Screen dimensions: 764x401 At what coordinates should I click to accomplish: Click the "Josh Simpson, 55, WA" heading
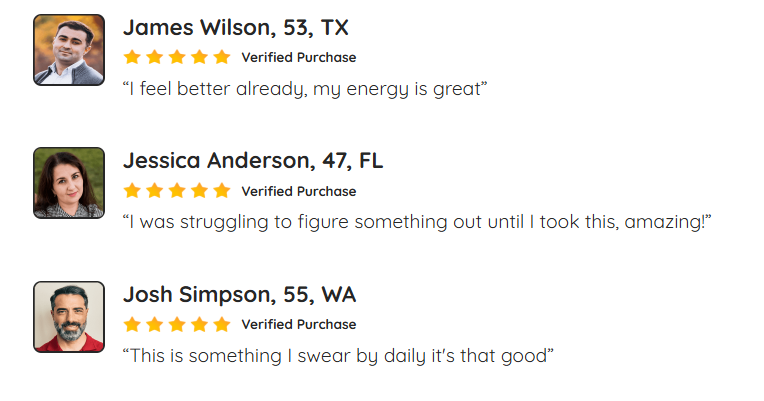[x=240, y=294]
